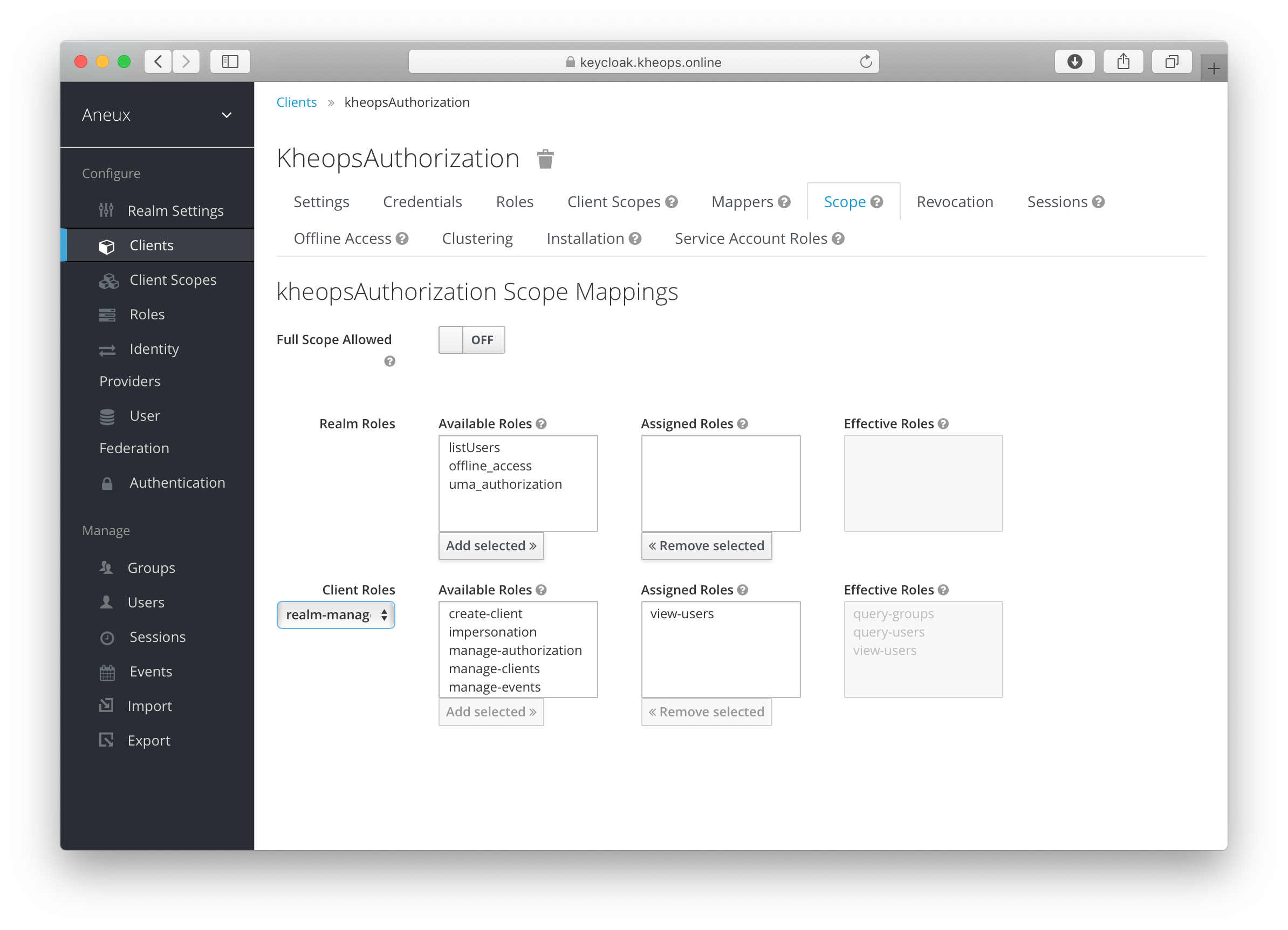Click the browser address bar
1288x930 pixels.
(x=643, y=61)
